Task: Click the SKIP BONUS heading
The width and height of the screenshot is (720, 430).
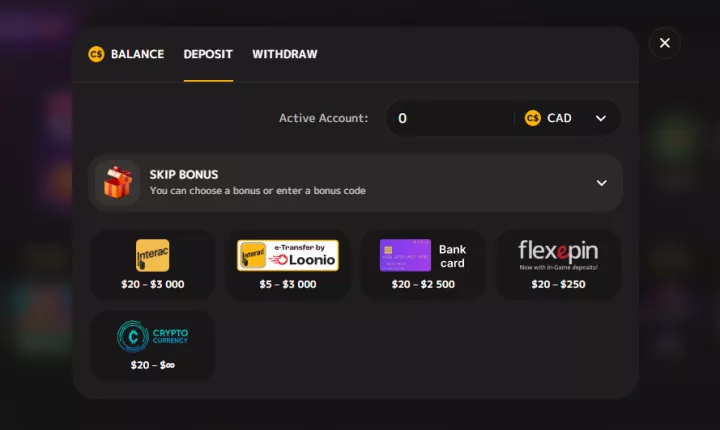Action: [x=184, y=175]
